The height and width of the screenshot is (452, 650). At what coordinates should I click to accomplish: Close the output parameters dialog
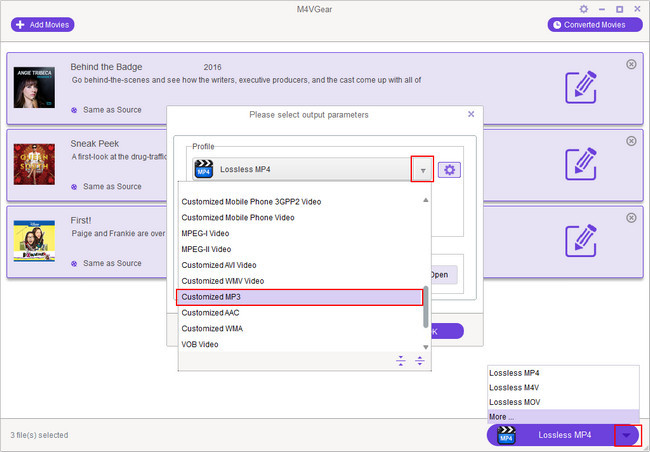pos(471,114)
